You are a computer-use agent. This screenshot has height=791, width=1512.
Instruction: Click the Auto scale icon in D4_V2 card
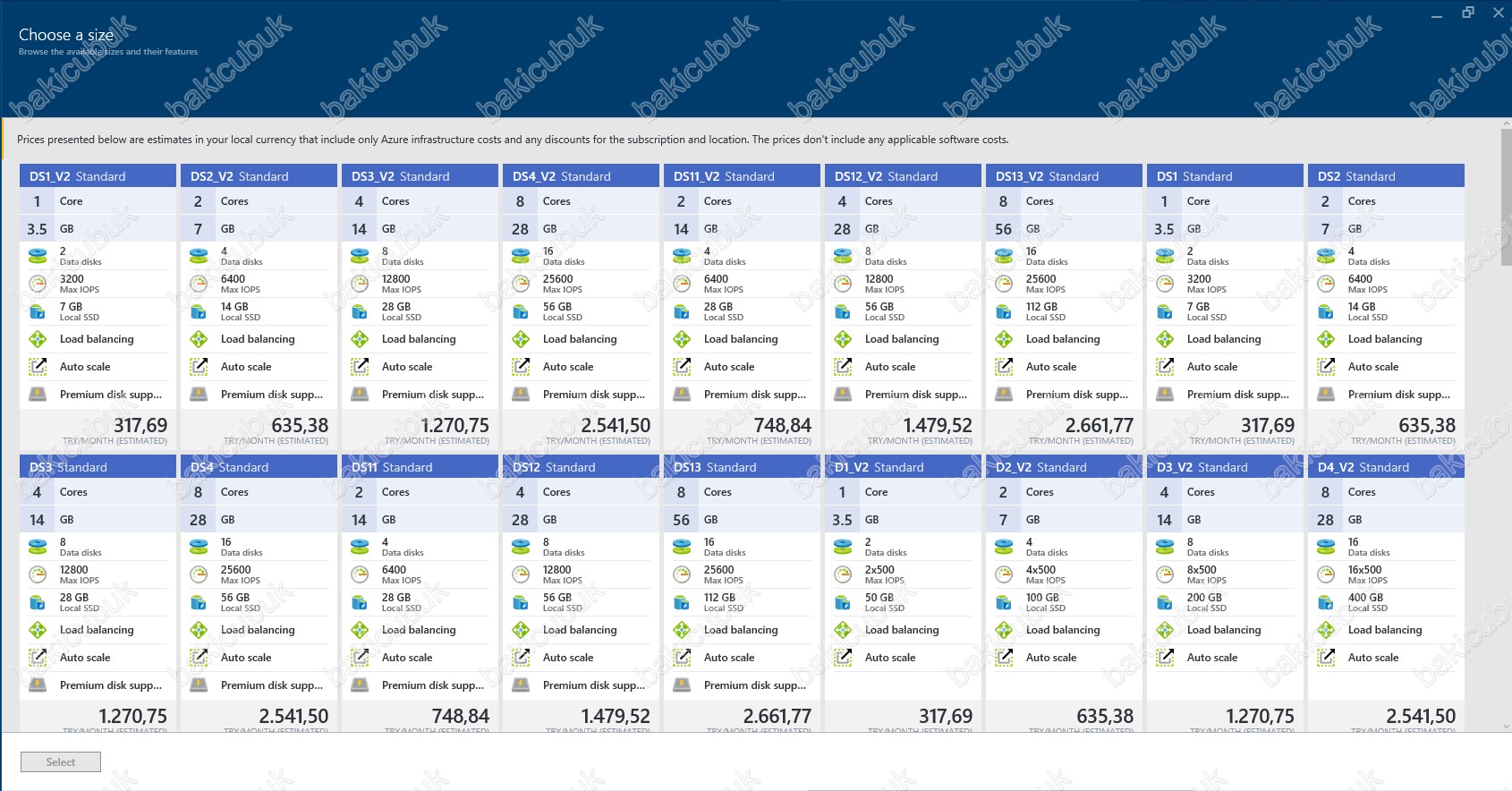click(x=1326, y=657)
